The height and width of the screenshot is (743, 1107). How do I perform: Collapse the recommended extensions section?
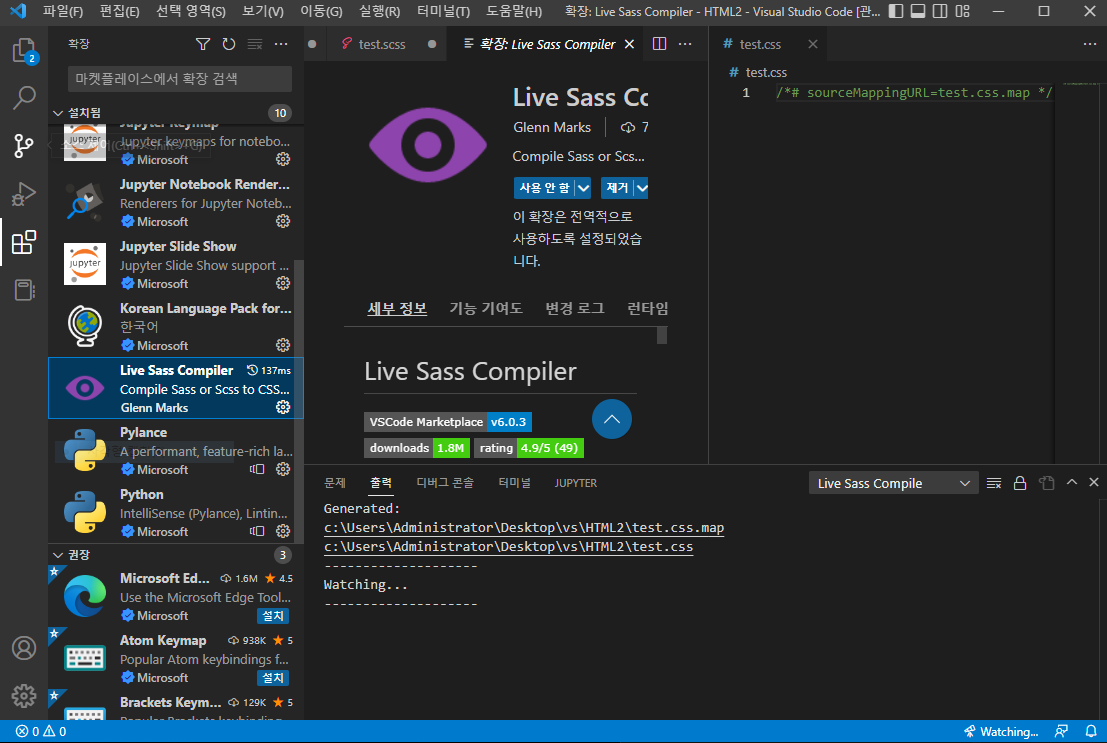pyautogui.click(x=58, y=555)
